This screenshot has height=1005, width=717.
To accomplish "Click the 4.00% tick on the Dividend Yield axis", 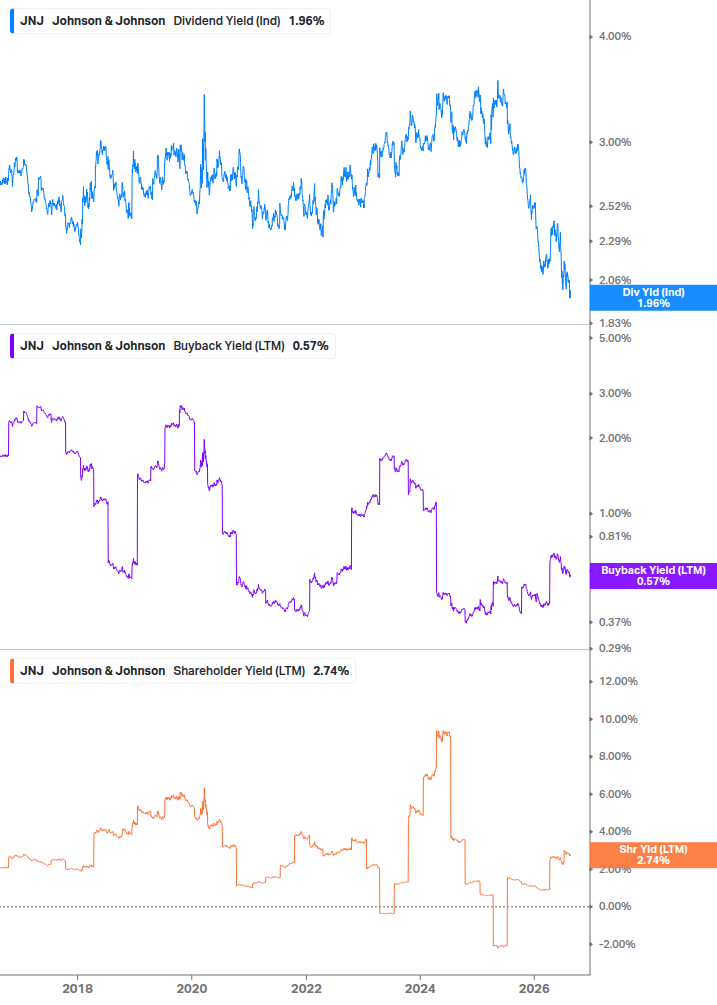I will coord(615,37).
